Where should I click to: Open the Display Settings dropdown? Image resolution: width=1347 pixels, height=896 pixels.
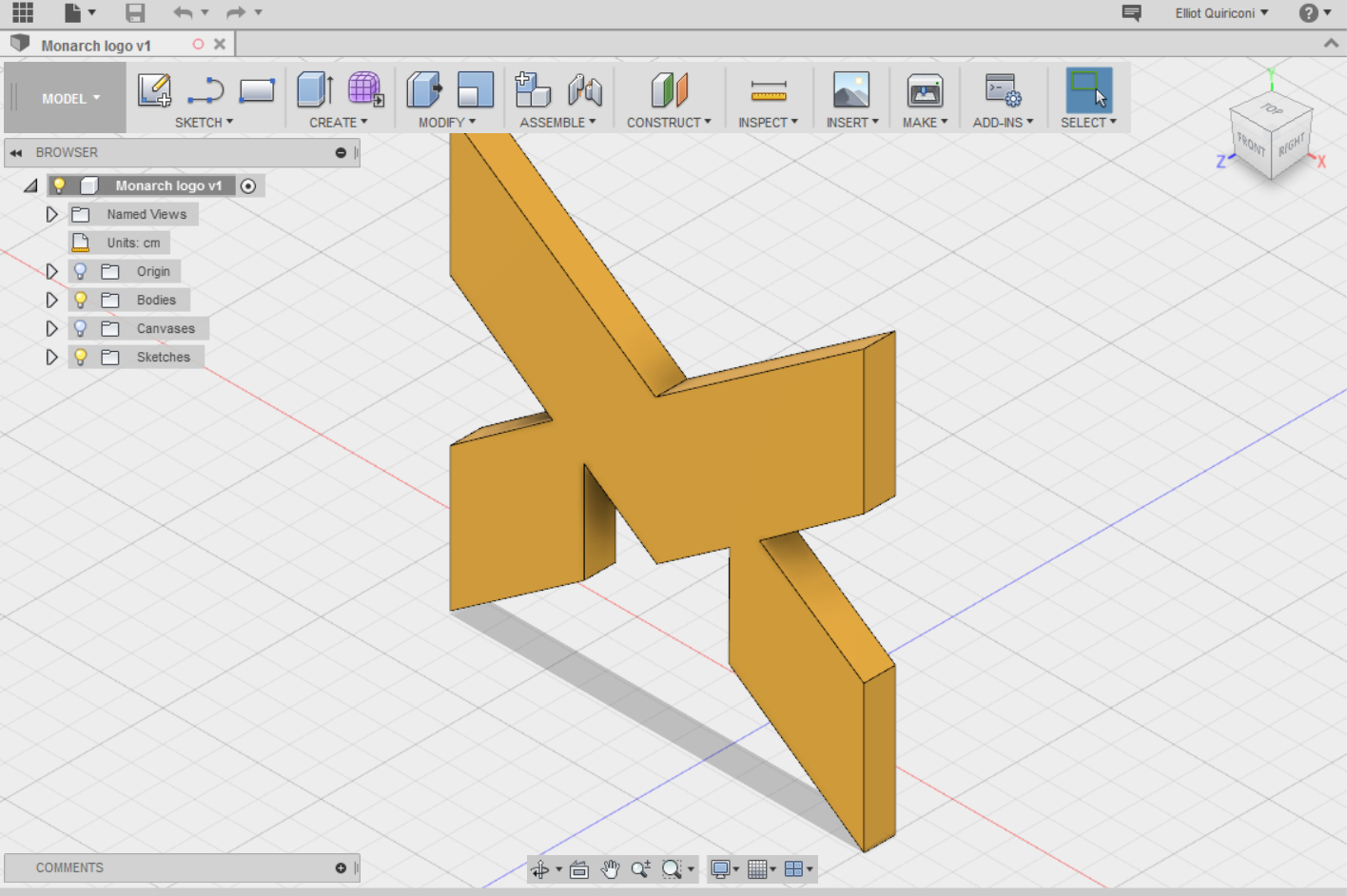(725, 869)
